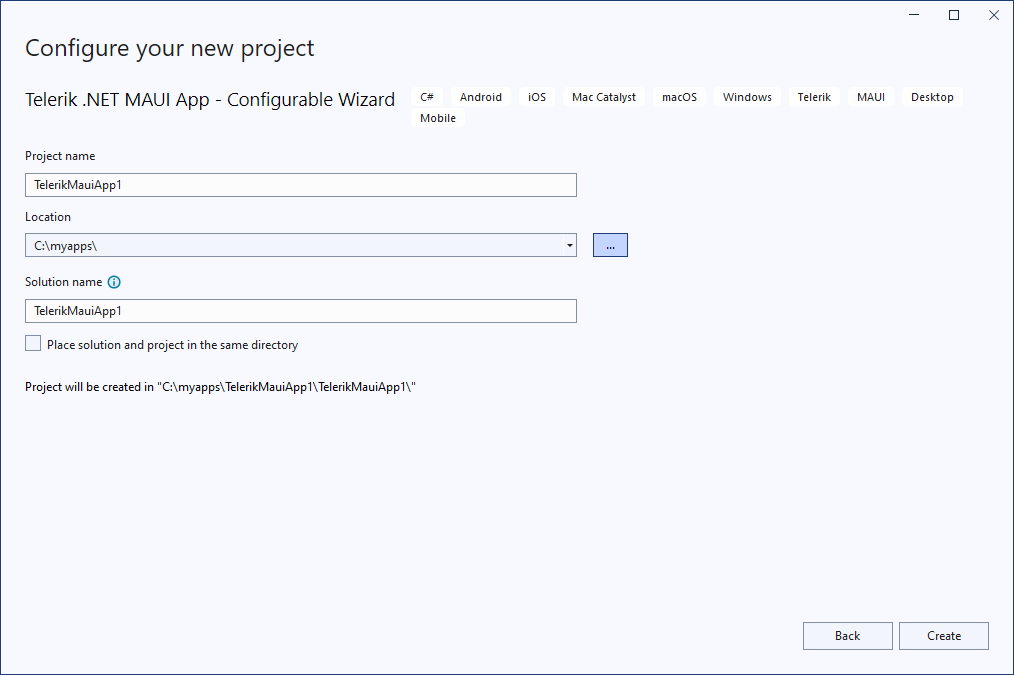Select the iOS platform tag
1014x675 pixels.
[536, 96]
